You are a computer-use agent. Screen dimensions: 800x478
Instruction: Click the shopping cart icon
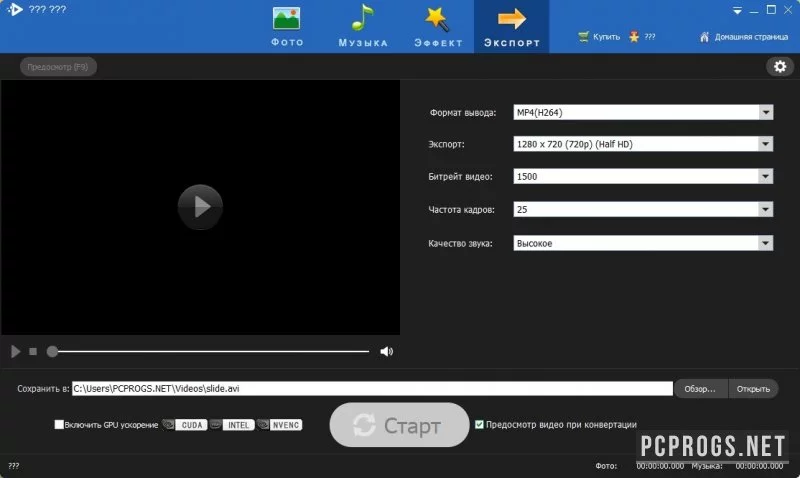[x=583, y=37]
